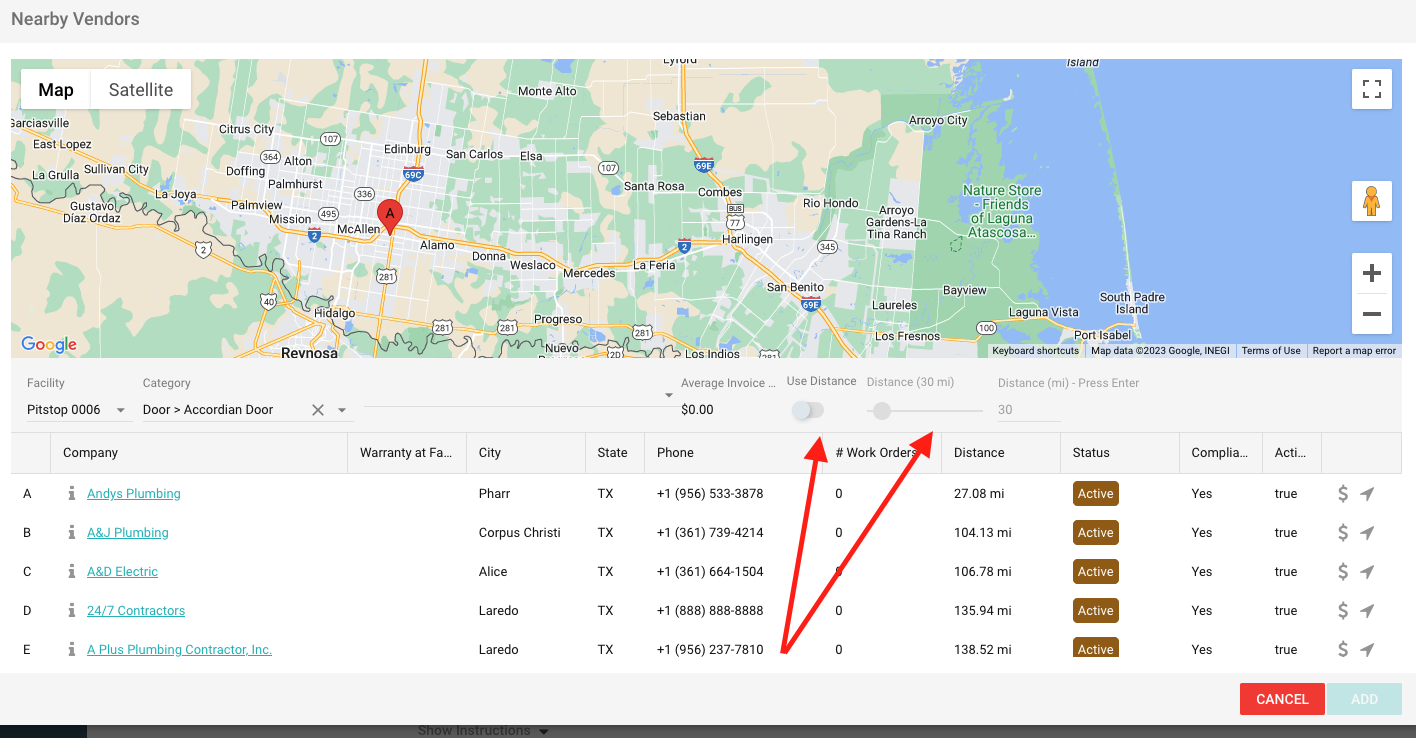Click Active status badge for A&D Electric

(x=1096, y=572)
